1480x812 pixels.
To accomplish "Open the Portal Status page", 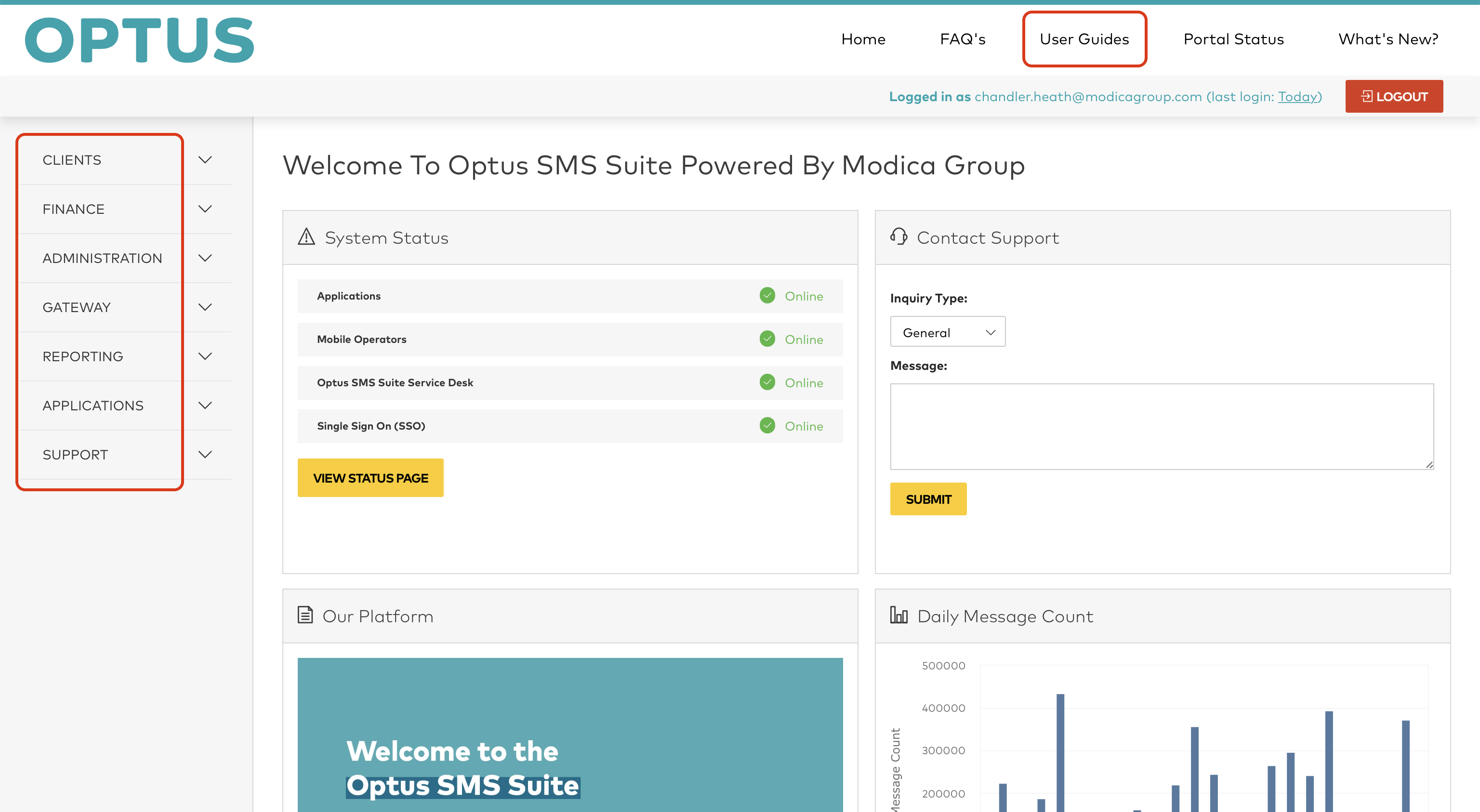I will click(1233, 39).
